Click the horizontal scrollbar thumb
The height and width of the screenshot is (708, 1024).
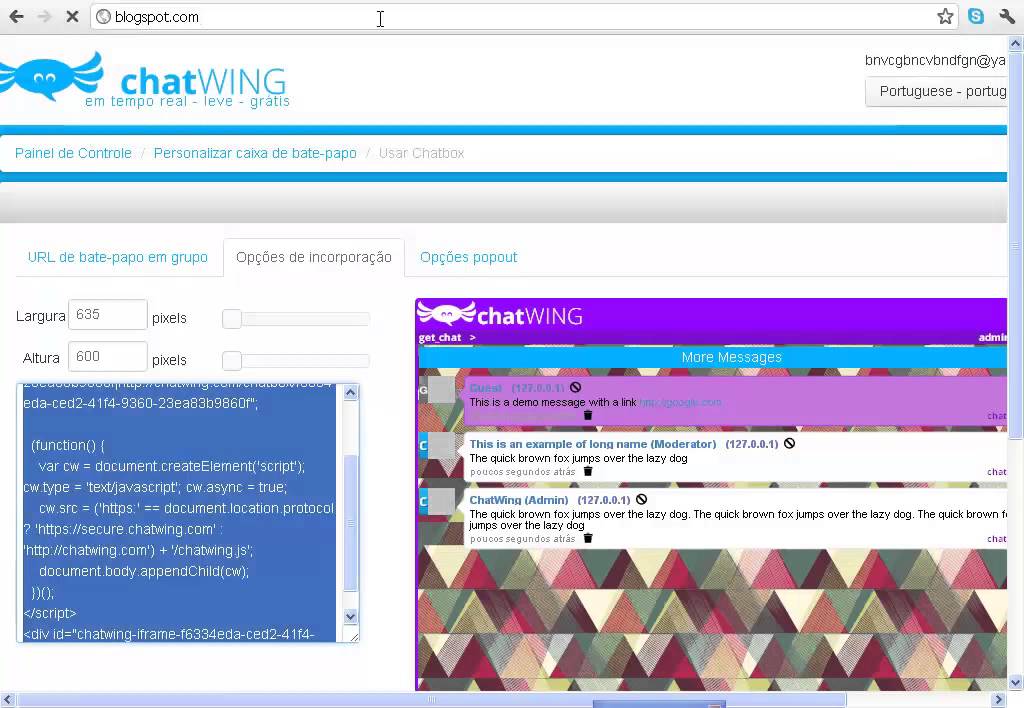[x=431, y=700]
